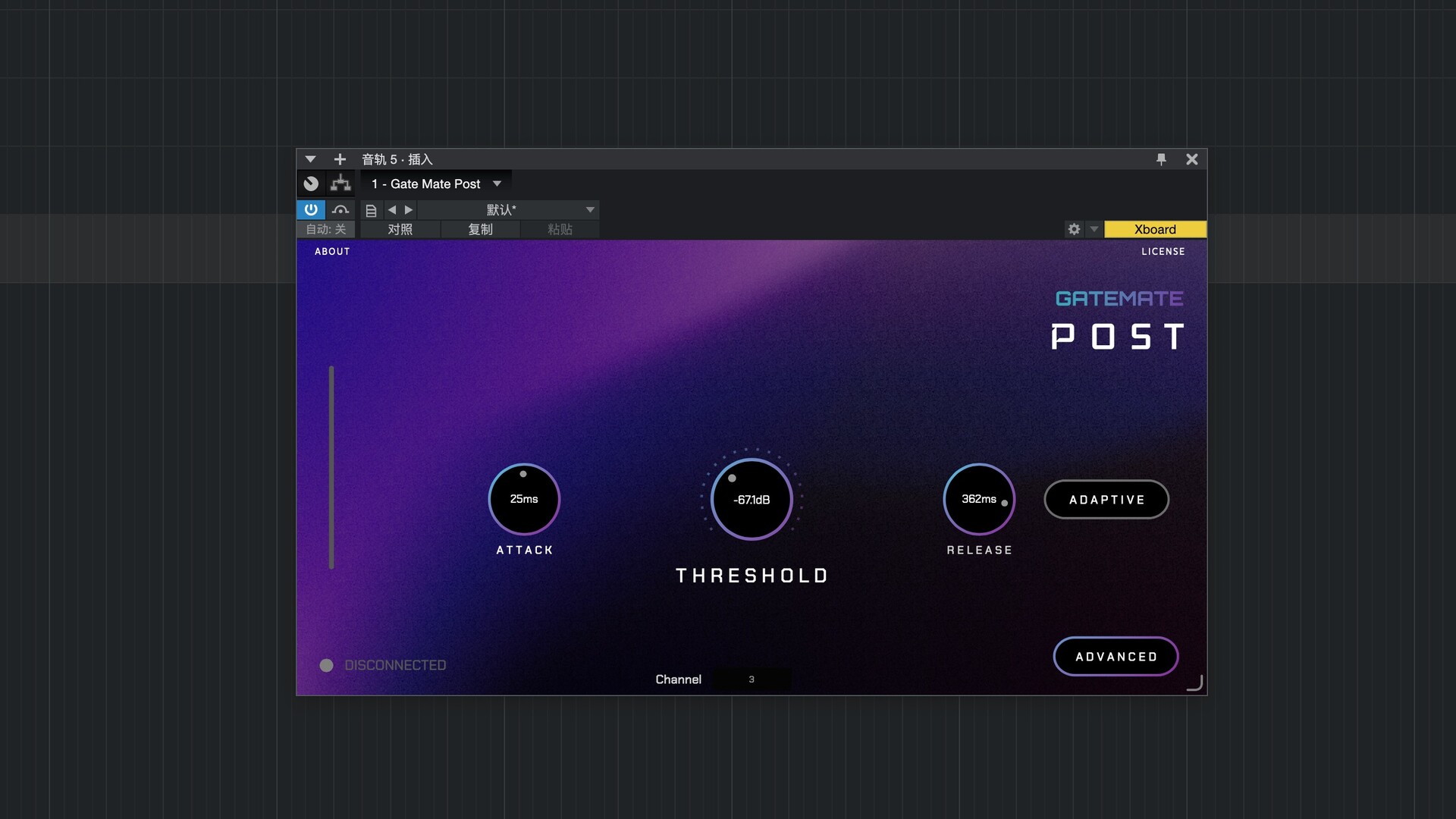This screenshot has width=1456, height=819.
Task: Go to previous preset arrow
Action: coord(392,210)
